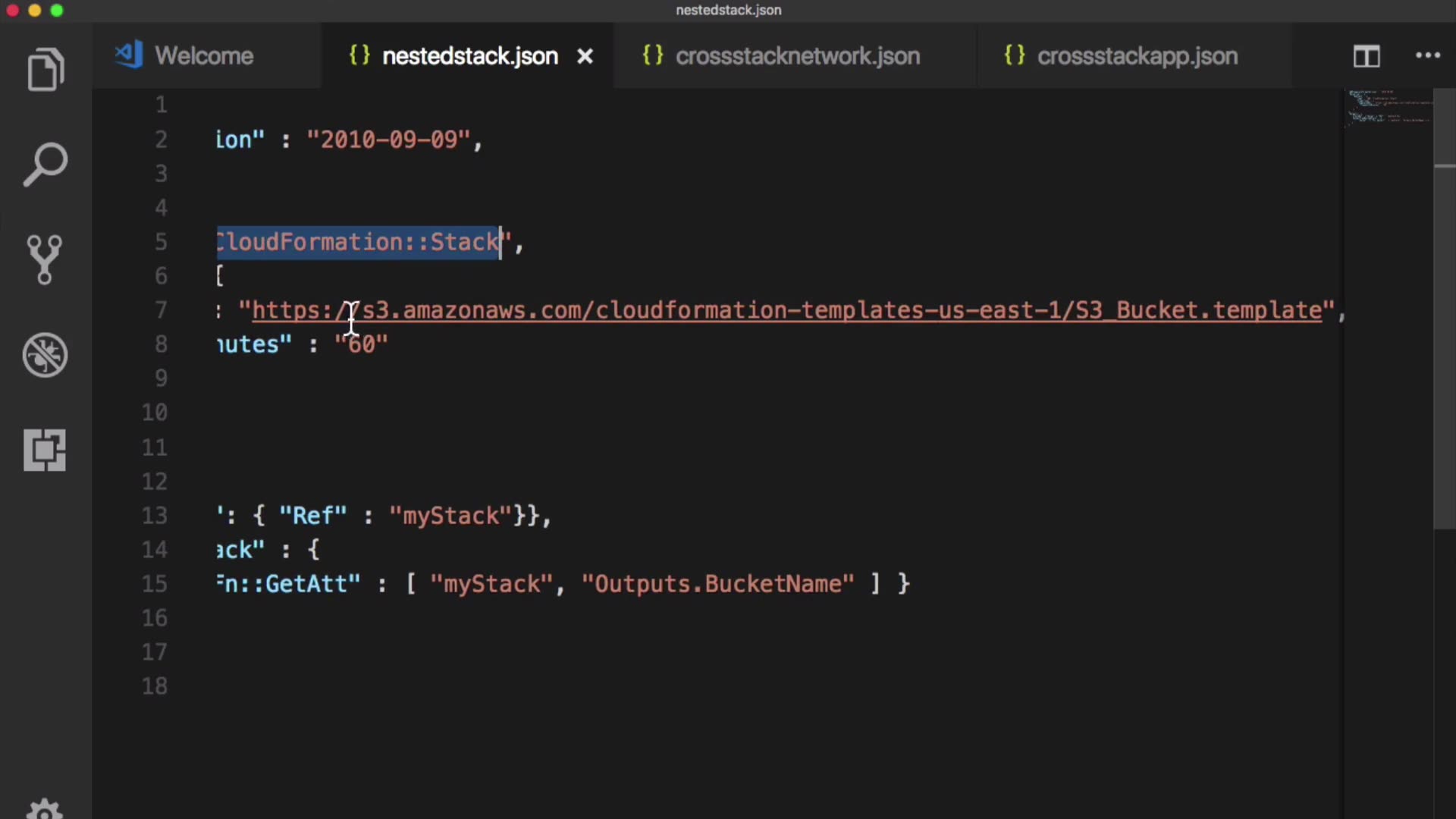Viewport: 1456px width, 819px height.
Task: Switch to the crossstackapp.json tab
Action: [x=1137, y=56]
